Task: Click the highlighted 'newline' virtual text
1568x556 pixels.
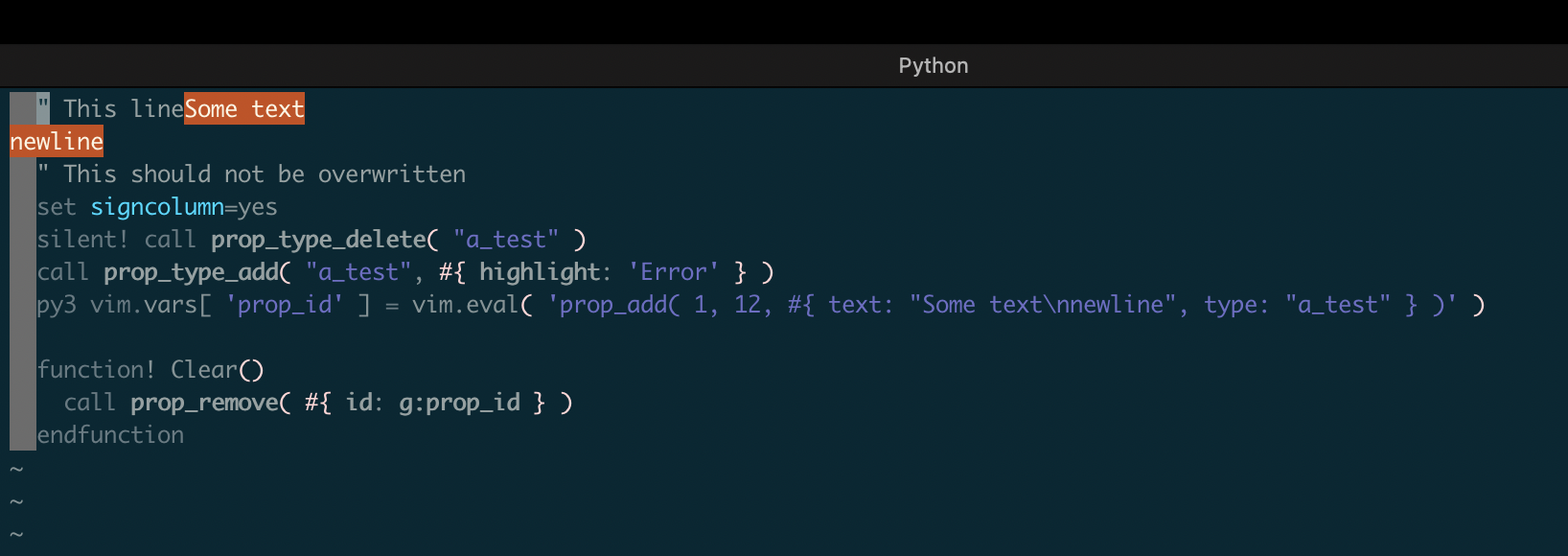Action: [x=57, y=142]
